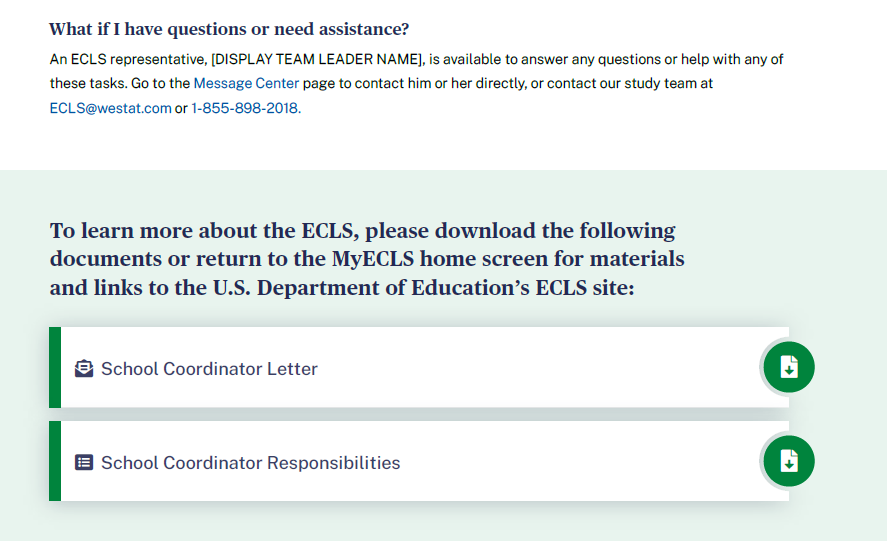Click the [DISPLAY TEAM LEADER NAME] placeholder text
The width and height of the screenshot is (887, 541).
(x=317, y=59)
